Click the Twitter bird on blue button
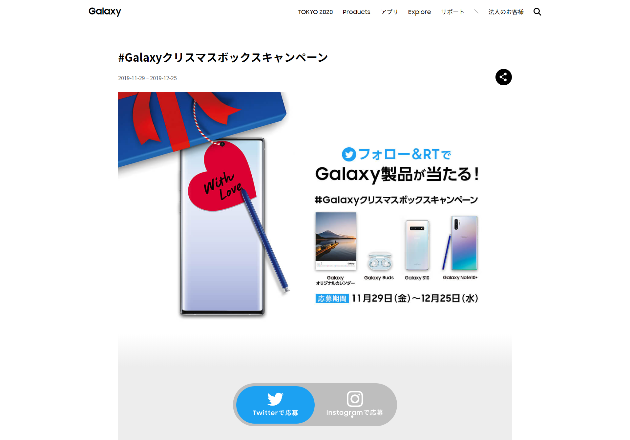630x440 pixels. 275,399
